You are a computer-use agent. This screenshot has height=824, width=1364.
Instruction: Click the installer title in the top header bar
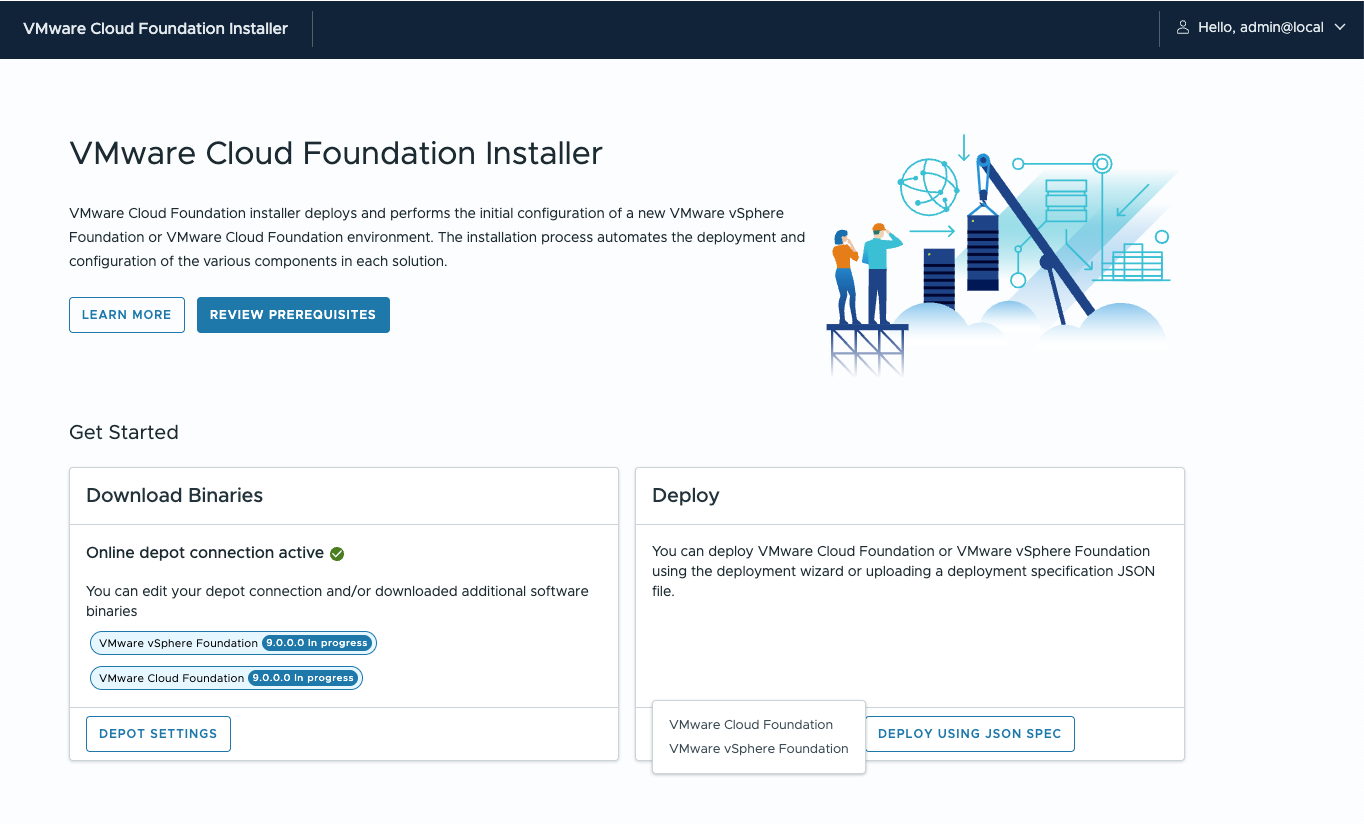[x=155, y=29]
